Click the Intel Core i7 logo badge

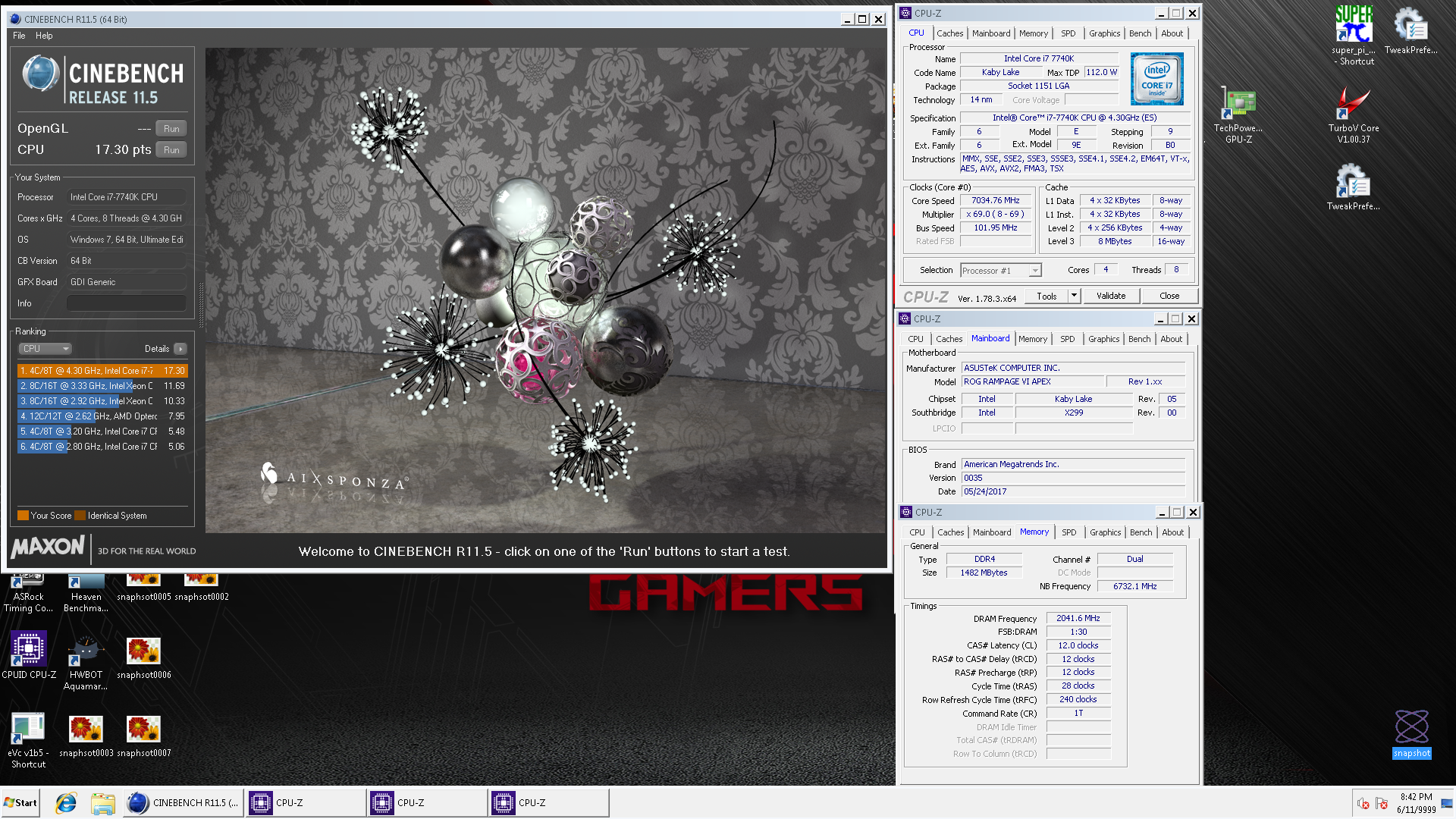tap(1156, 79)
